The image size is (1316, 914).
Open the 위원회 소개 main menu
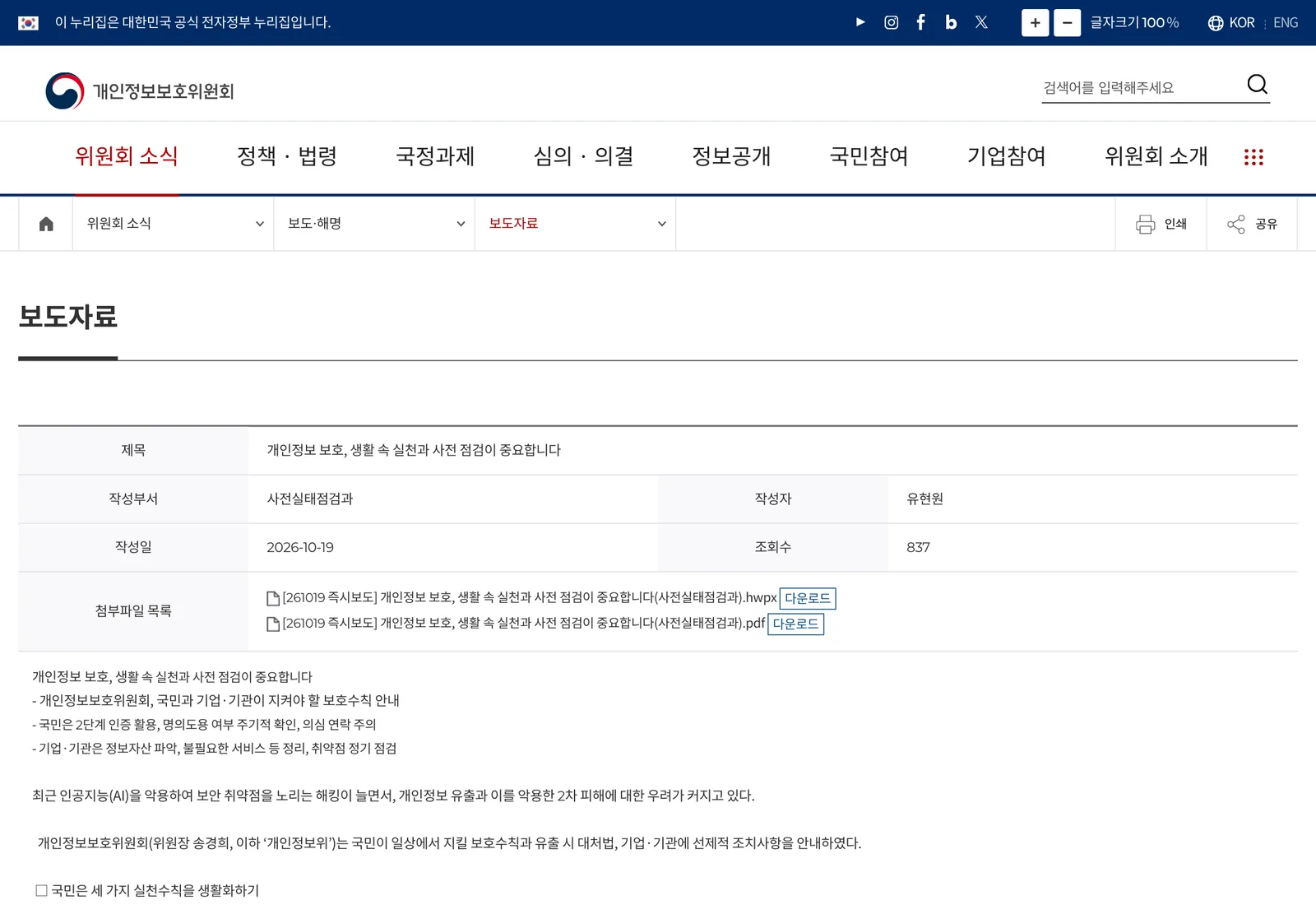(x=1156, y=156)
